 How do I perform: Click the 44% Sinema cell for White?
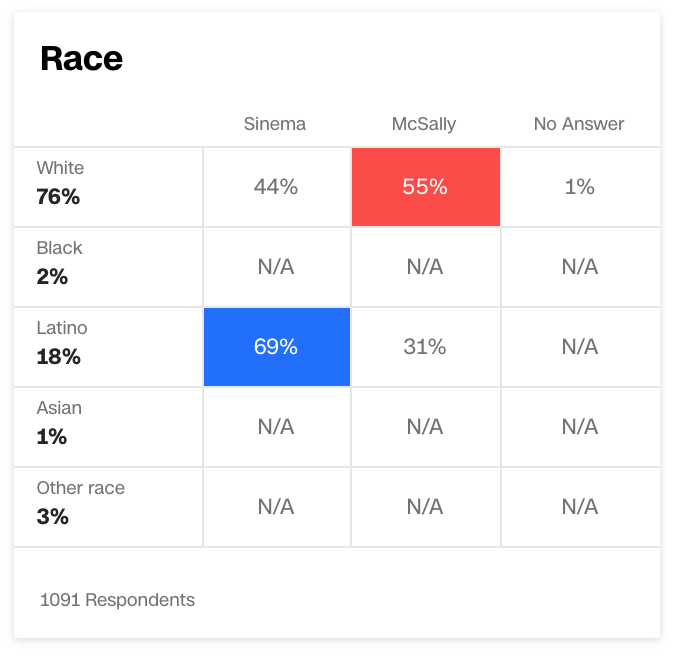(276, 187)
